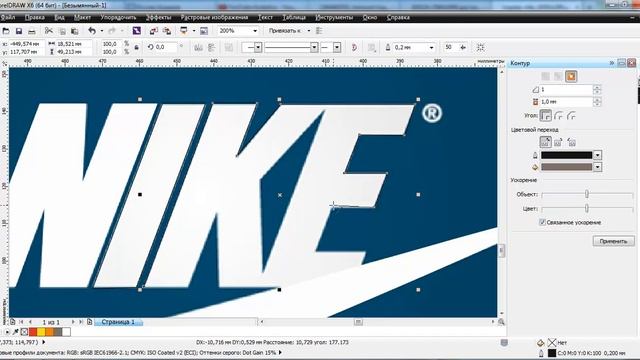Open the start arrowhead dropdown
640x360 pixels.
click(258, 48)
